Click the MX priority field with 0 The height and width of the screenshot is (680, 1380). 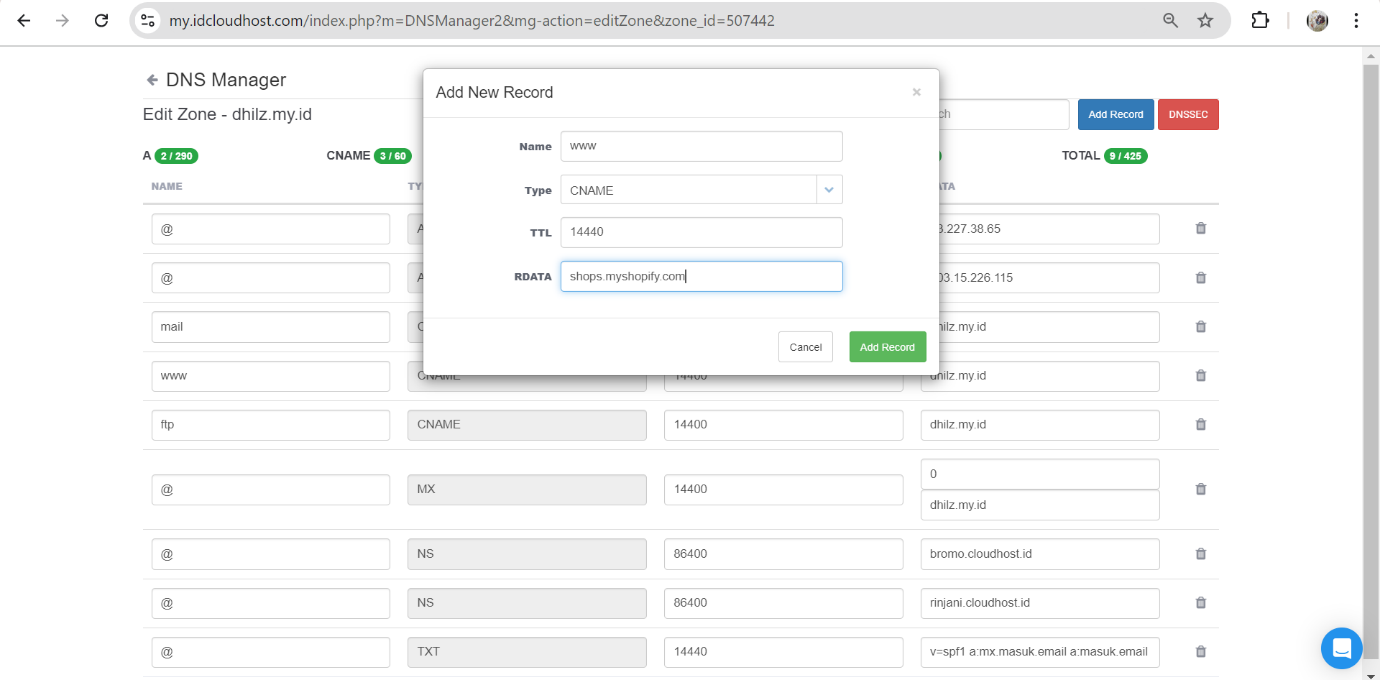tap(1040, 474)
